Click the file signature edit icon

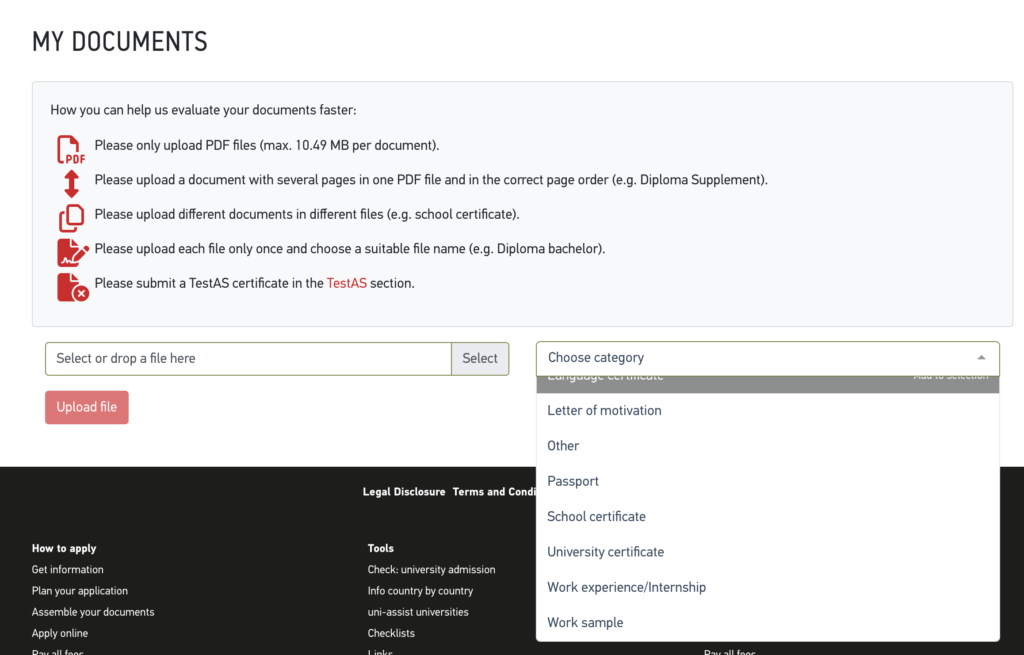(x=72, y=252)
